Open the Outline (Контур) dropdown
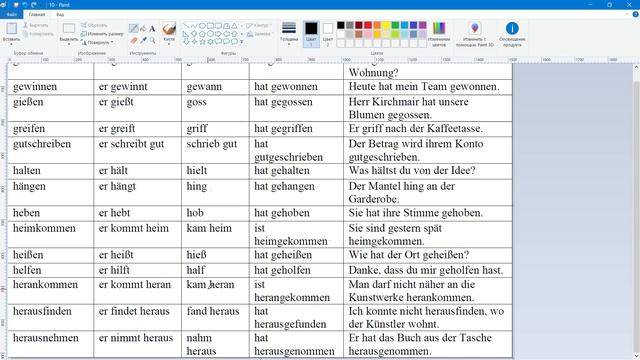 (x=259, y=25)
